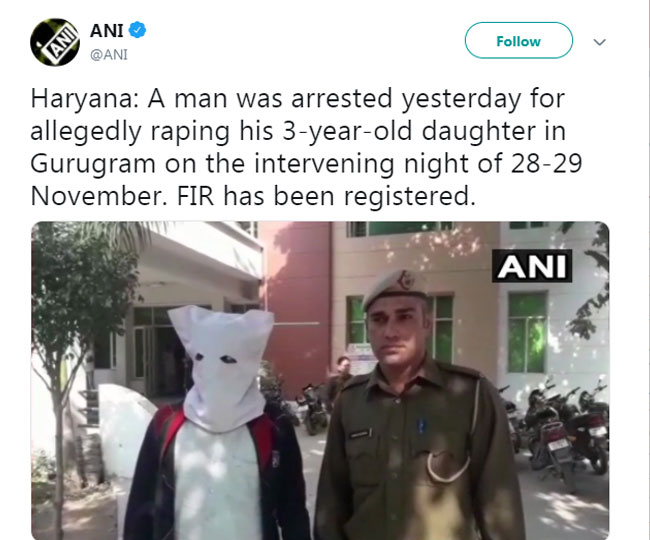Open the ANI profile avatar
Viewport: 650px width, 540px height.
pos(55,42)
